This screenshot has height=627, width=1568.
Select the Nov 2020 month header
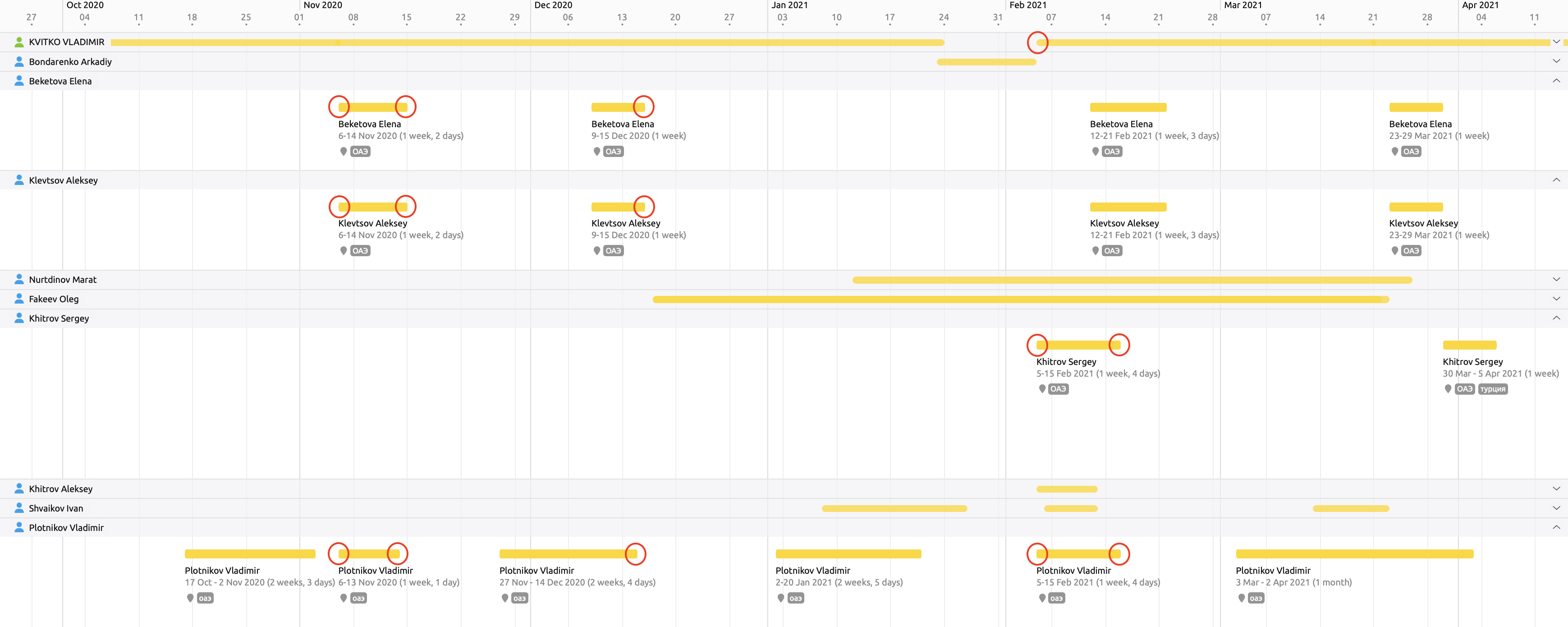(x=323, y=5)
